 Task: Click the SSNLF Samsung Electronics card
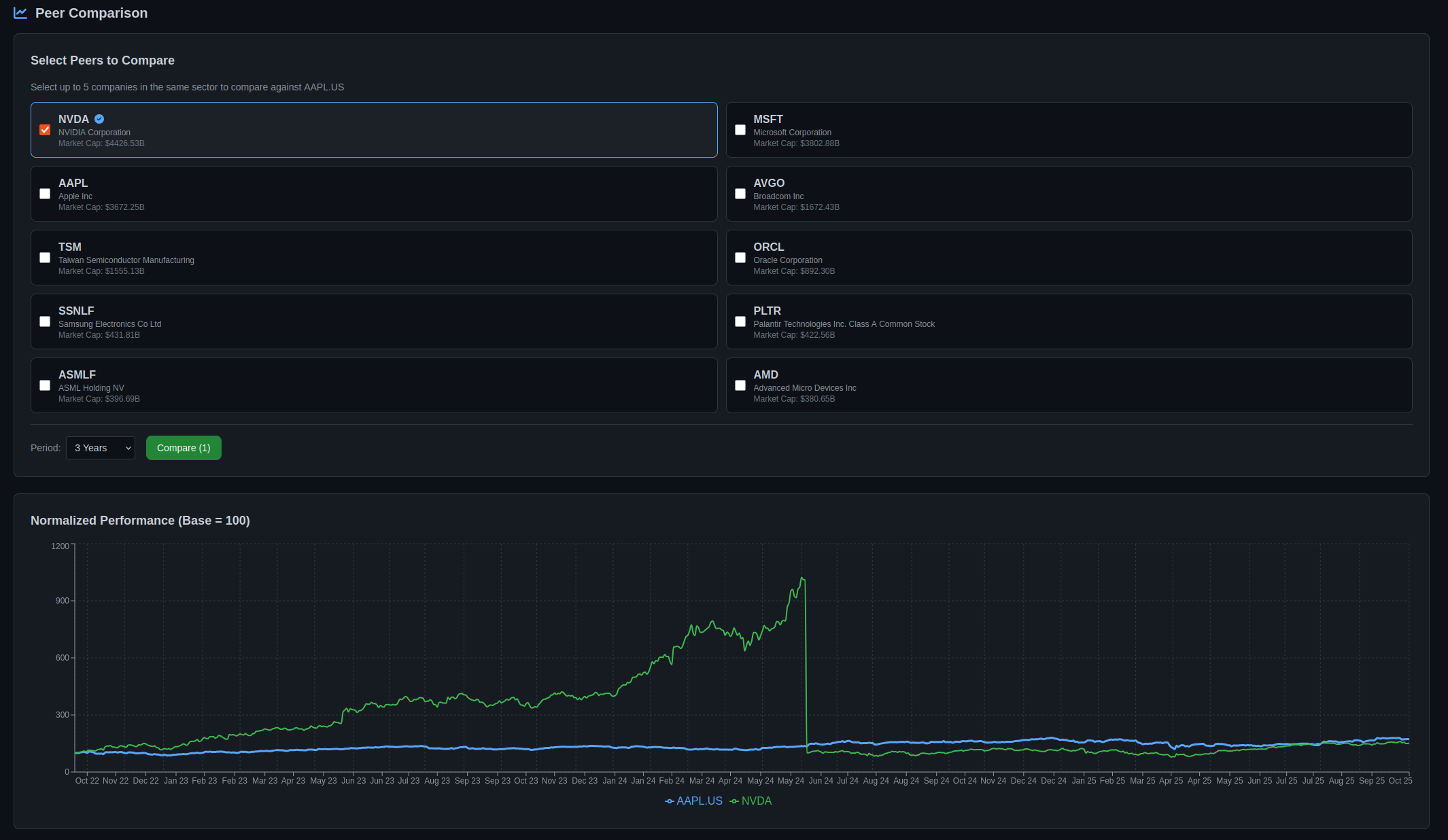pos(374,321)
